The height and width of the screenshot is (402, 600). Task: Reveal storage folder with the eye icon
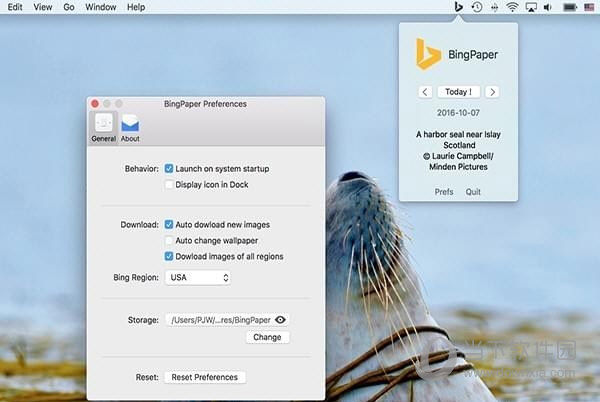280,320
